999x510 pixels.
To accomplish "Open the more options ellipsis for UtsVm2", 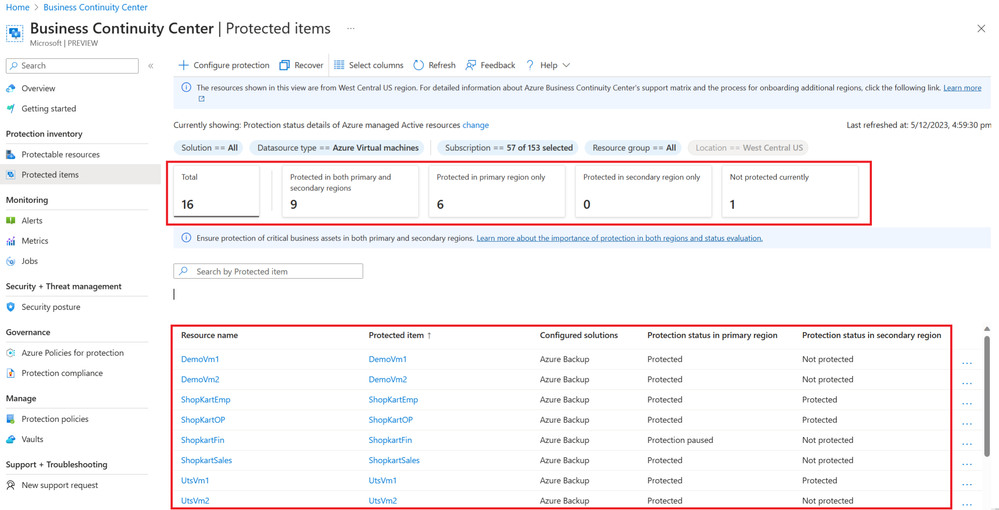I will pyautogui.click(x=967, y=504).
